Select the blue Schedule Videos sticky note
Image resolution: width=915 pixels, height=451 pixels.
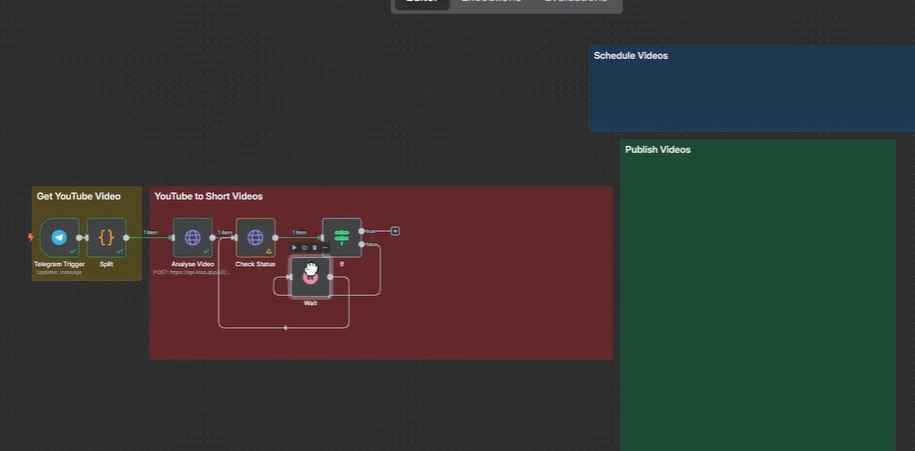752,89
